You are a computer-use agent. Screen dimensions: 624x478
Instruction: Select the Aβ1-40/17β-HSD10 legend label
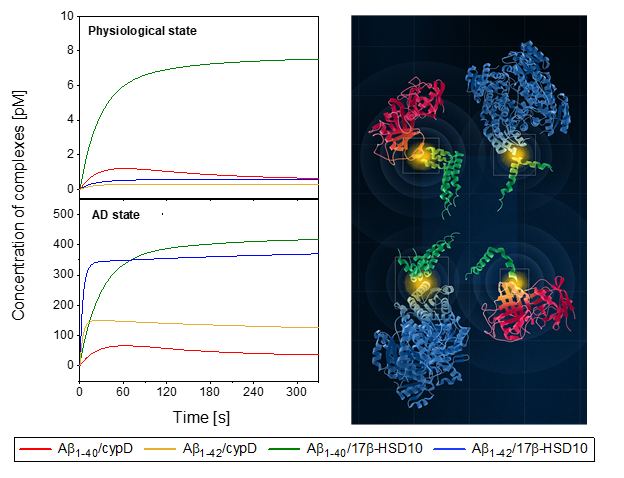[x=364, y=450]
